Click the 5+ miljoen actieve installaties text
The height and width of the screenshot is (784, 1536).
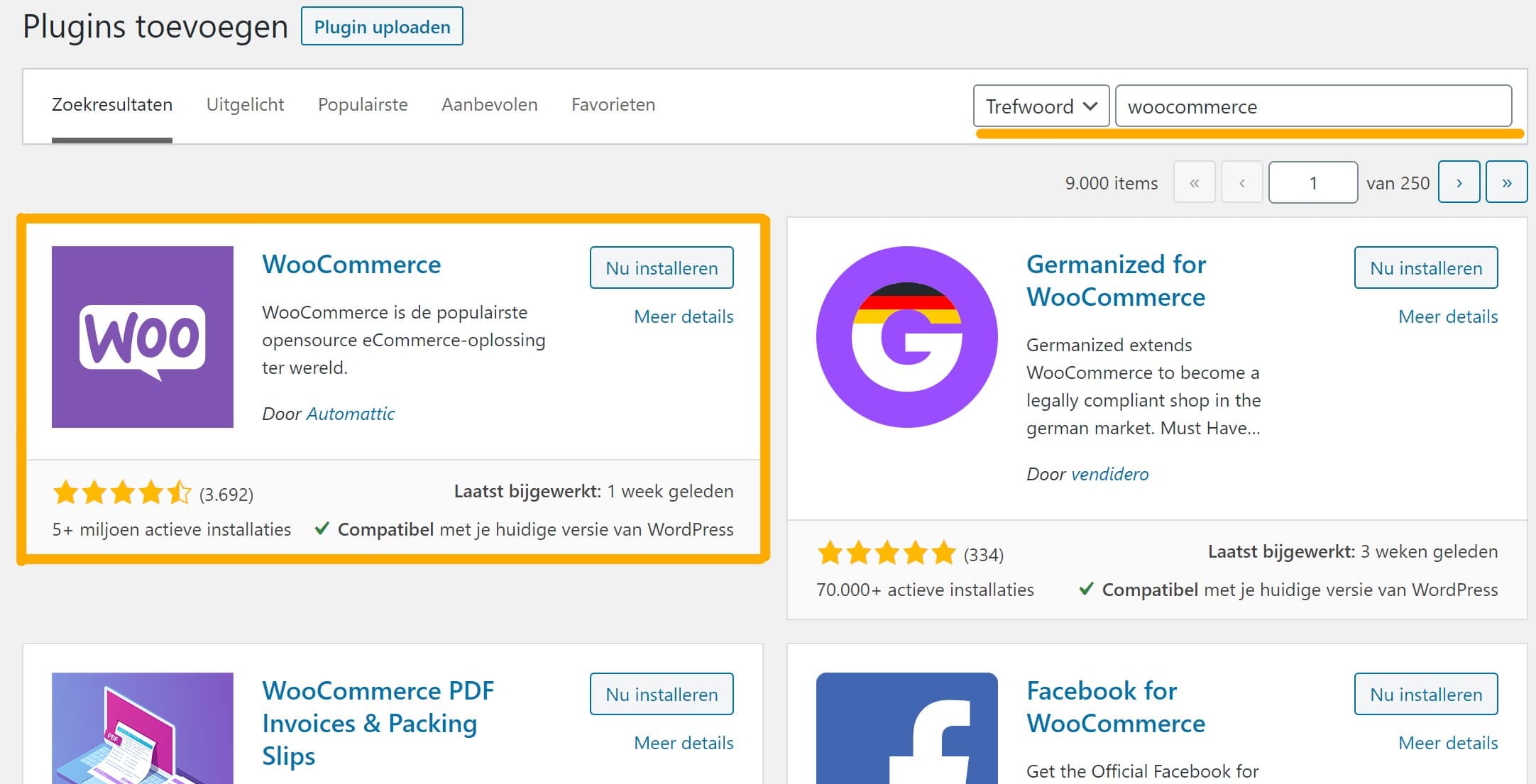(172, 529)
